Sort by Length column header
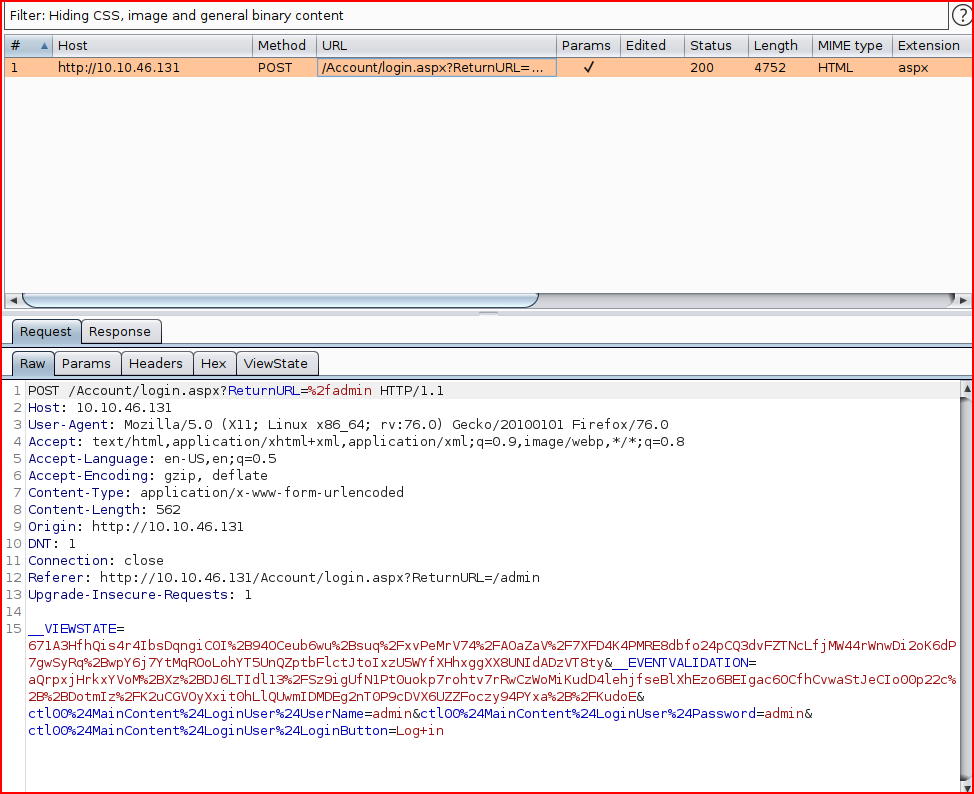This screenshot has height=794, width=974. point(780,45)
